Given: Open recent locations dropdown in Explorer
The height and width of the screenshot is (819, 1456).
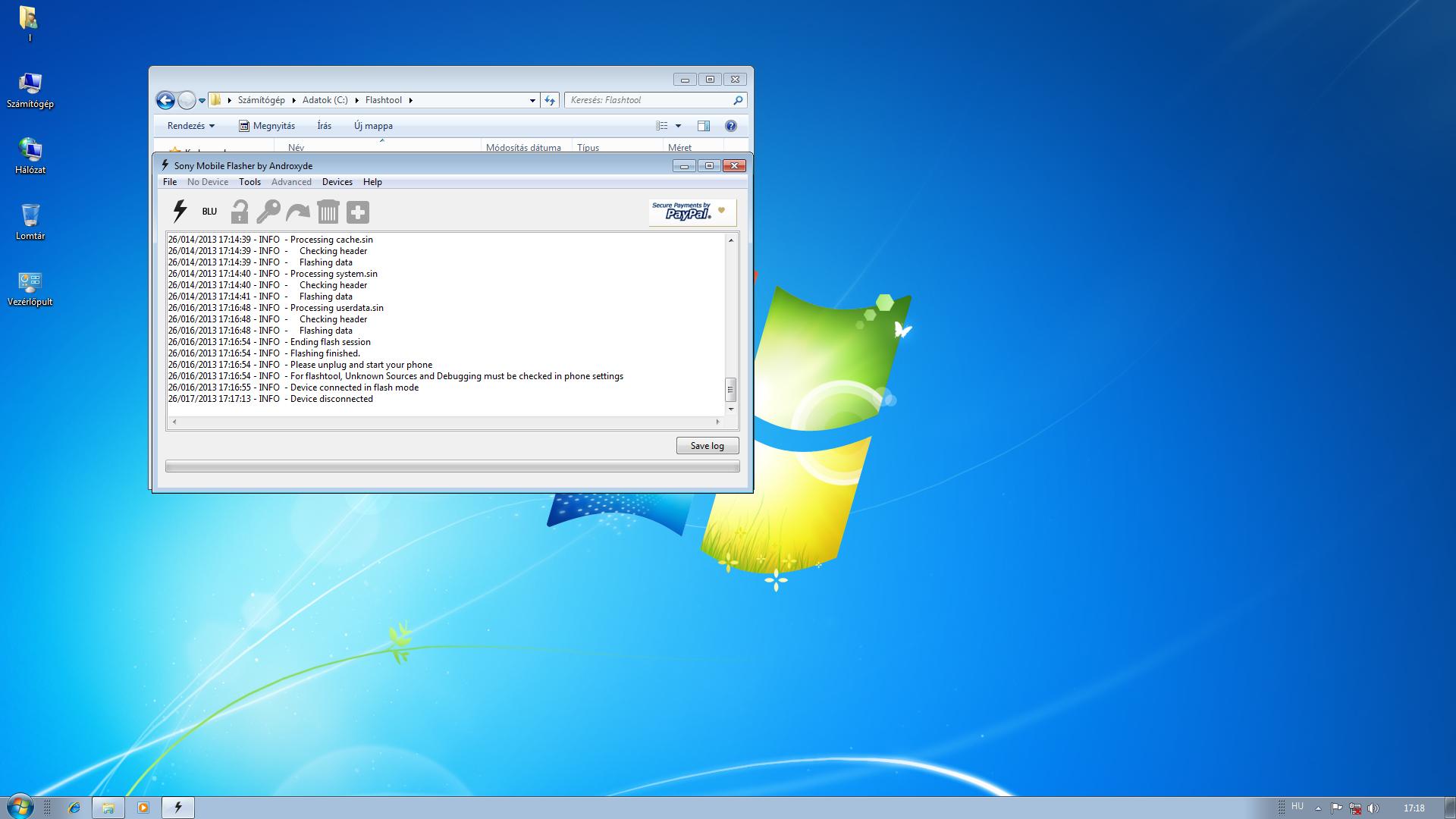Looking at the screenshot, I should point(202,100).
